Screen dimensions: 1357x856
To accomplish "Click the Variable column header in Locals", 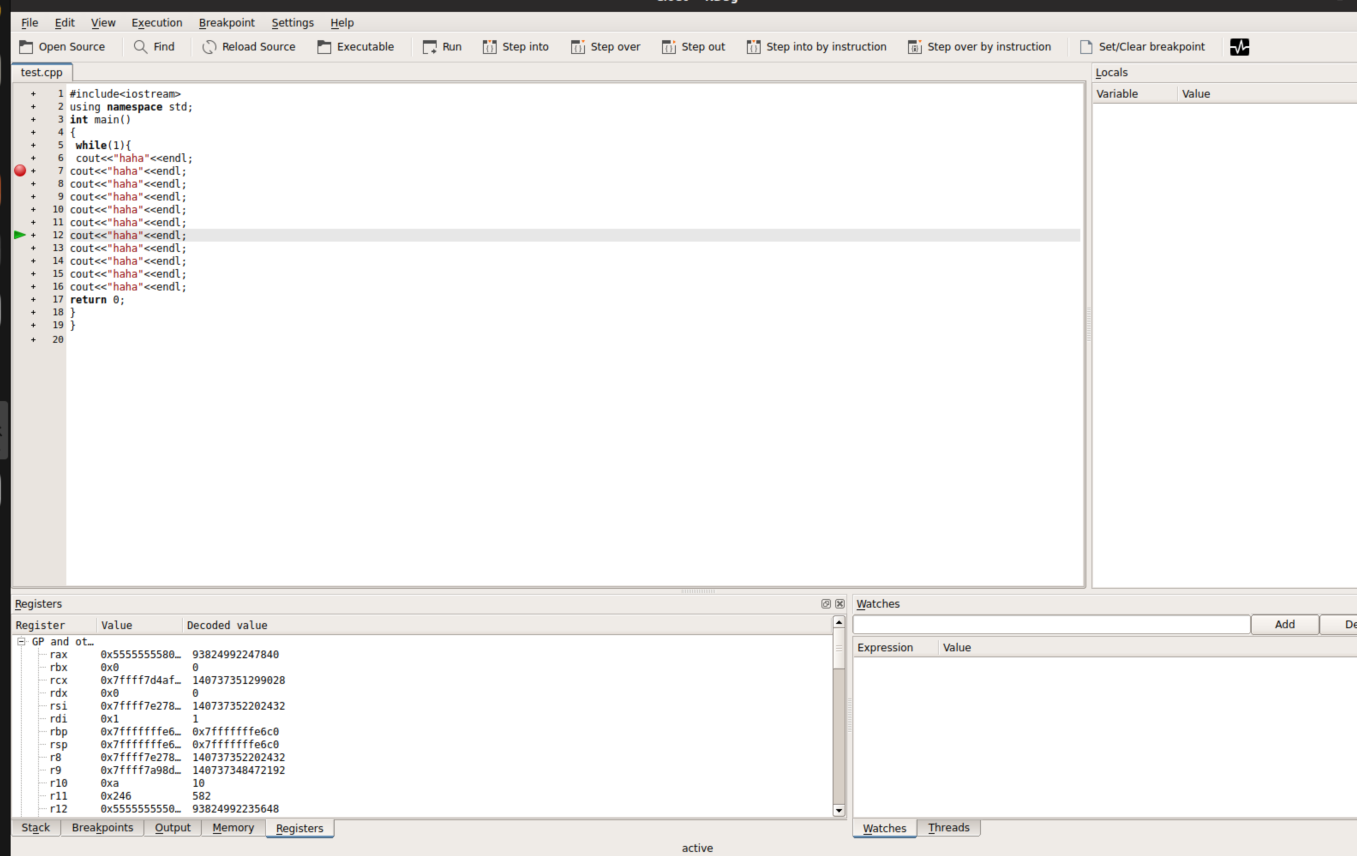I will click(x=1135, y=94).
